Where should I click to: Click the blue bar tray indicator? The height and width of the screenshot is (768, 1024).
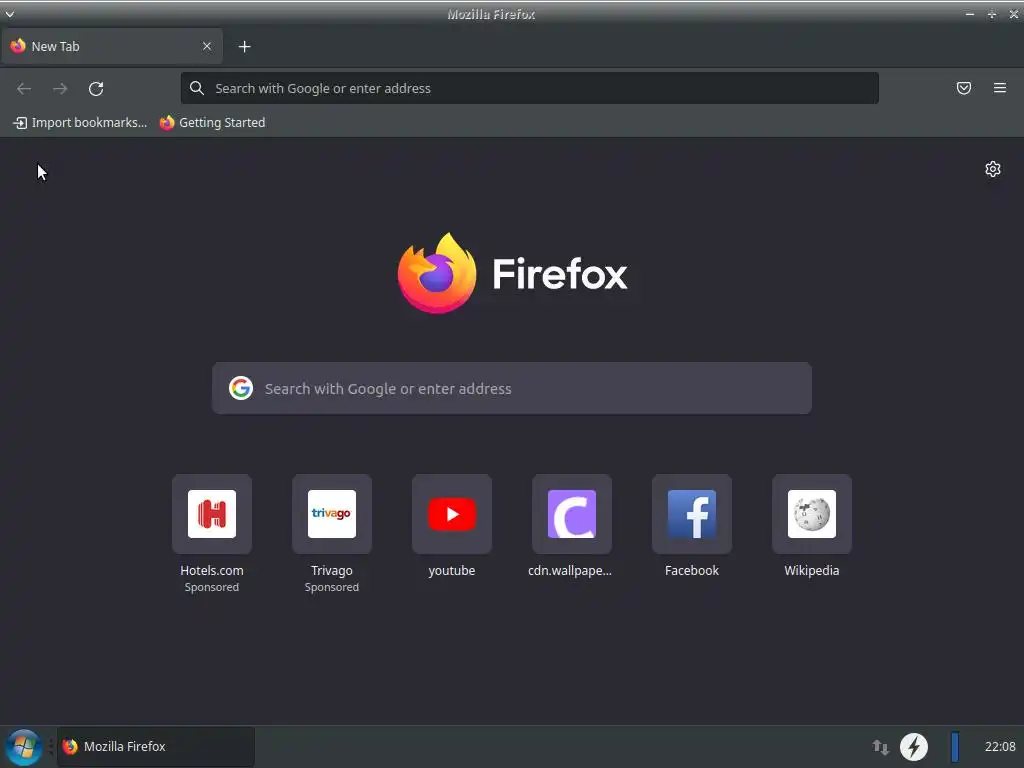pyautogui.click(x=955, y=746)
